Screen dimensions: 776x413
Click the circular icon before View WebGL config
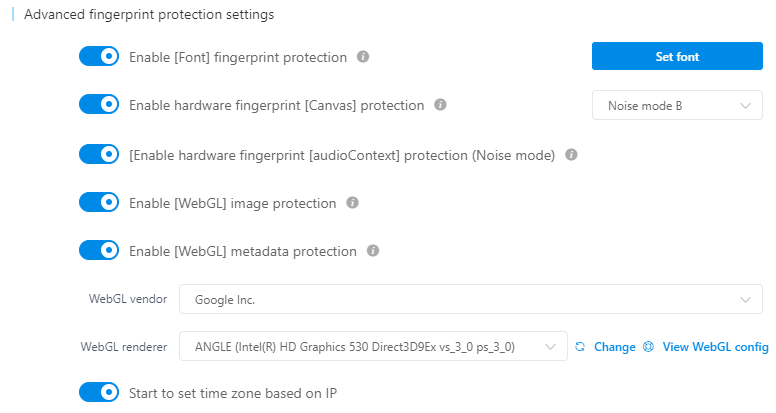(x=648, y=347)
